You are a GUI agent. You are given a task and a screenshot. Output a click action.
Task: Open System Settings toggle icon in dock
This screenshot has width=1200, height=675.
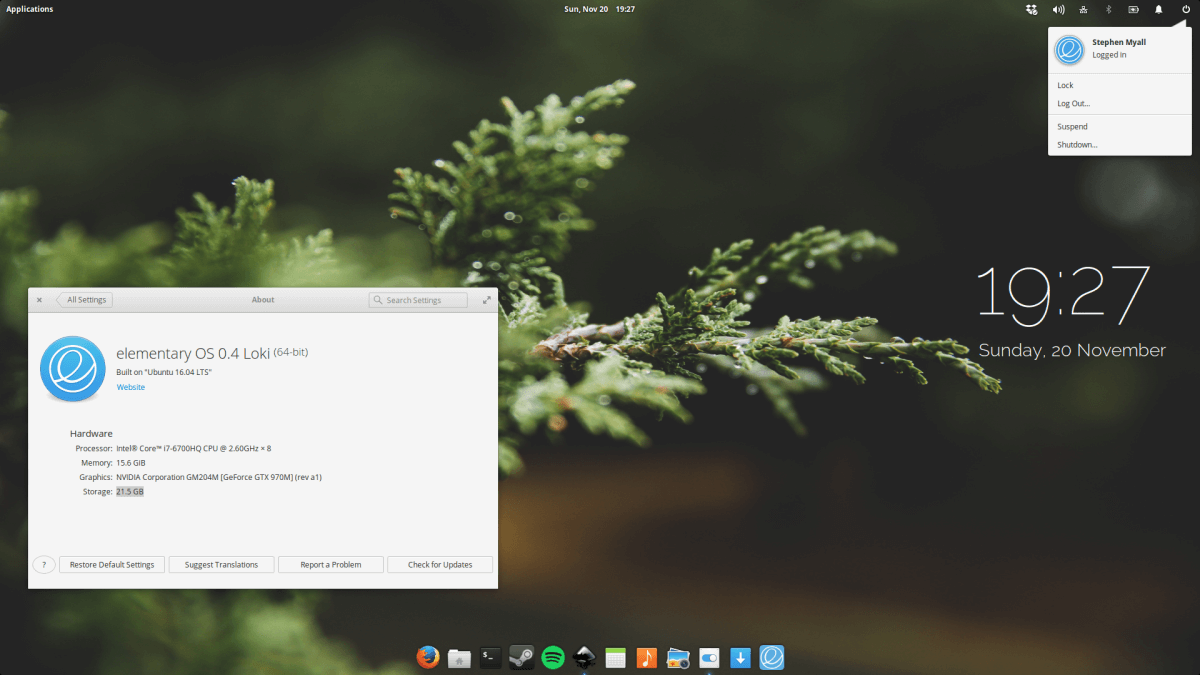(709, 657)
